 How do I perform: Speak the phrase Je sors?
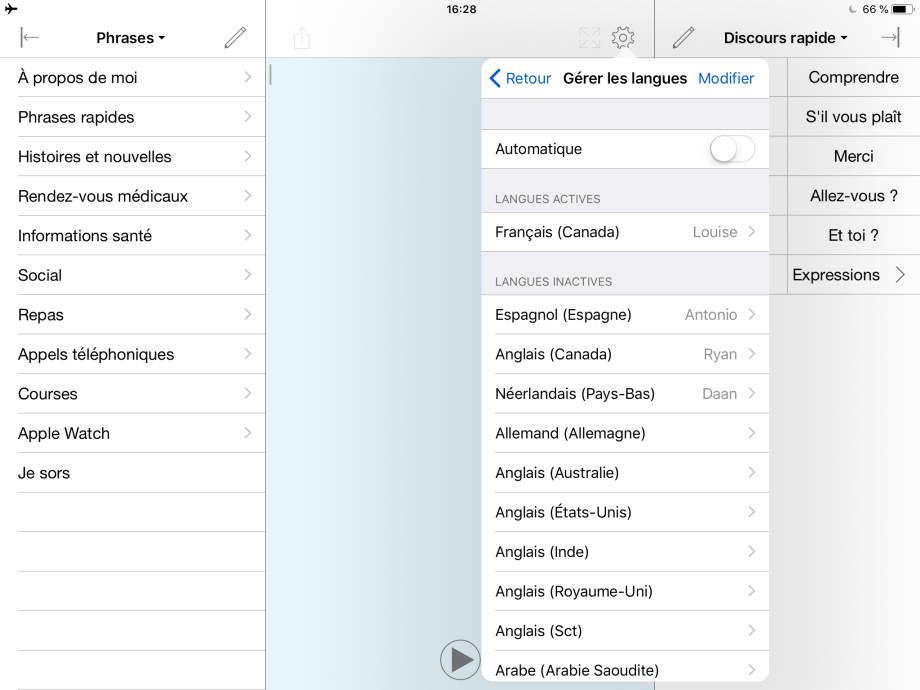coord(133,473)
